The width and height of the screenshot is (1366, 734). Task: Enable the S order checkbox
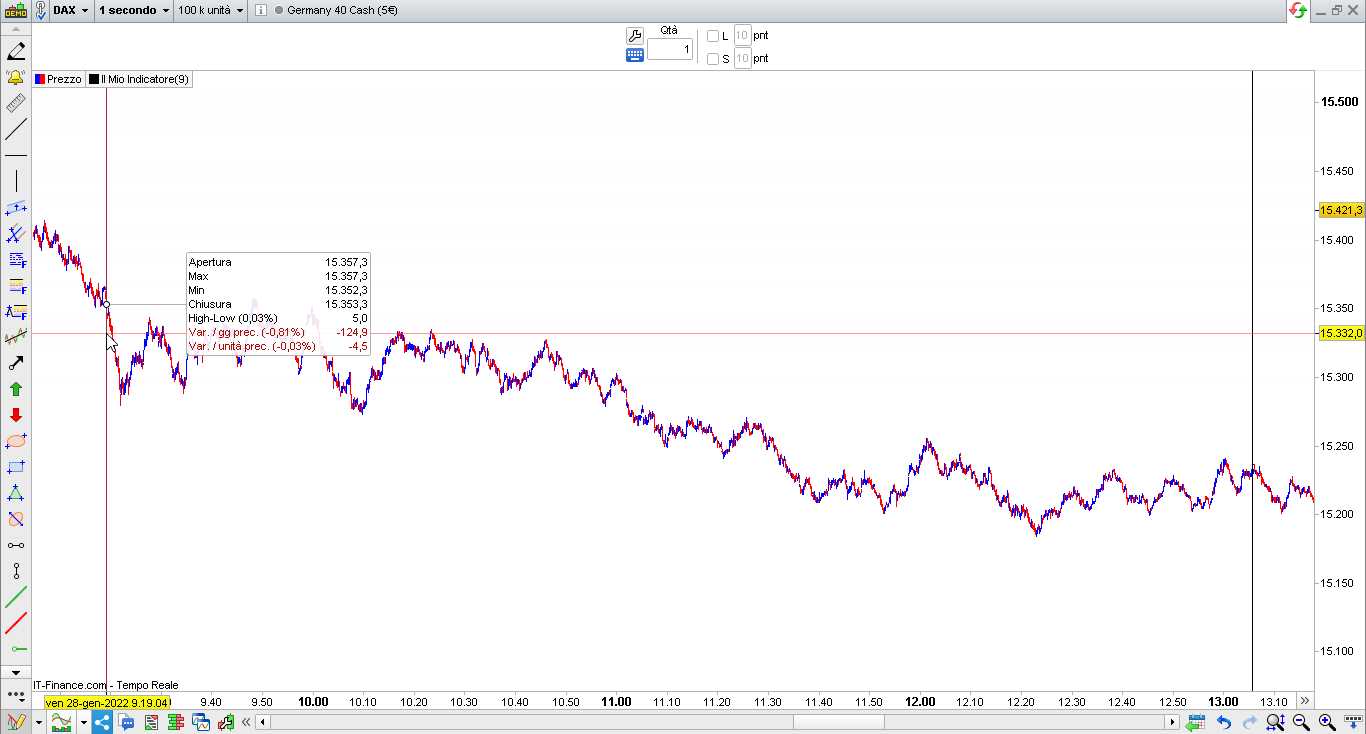[713, 59]
